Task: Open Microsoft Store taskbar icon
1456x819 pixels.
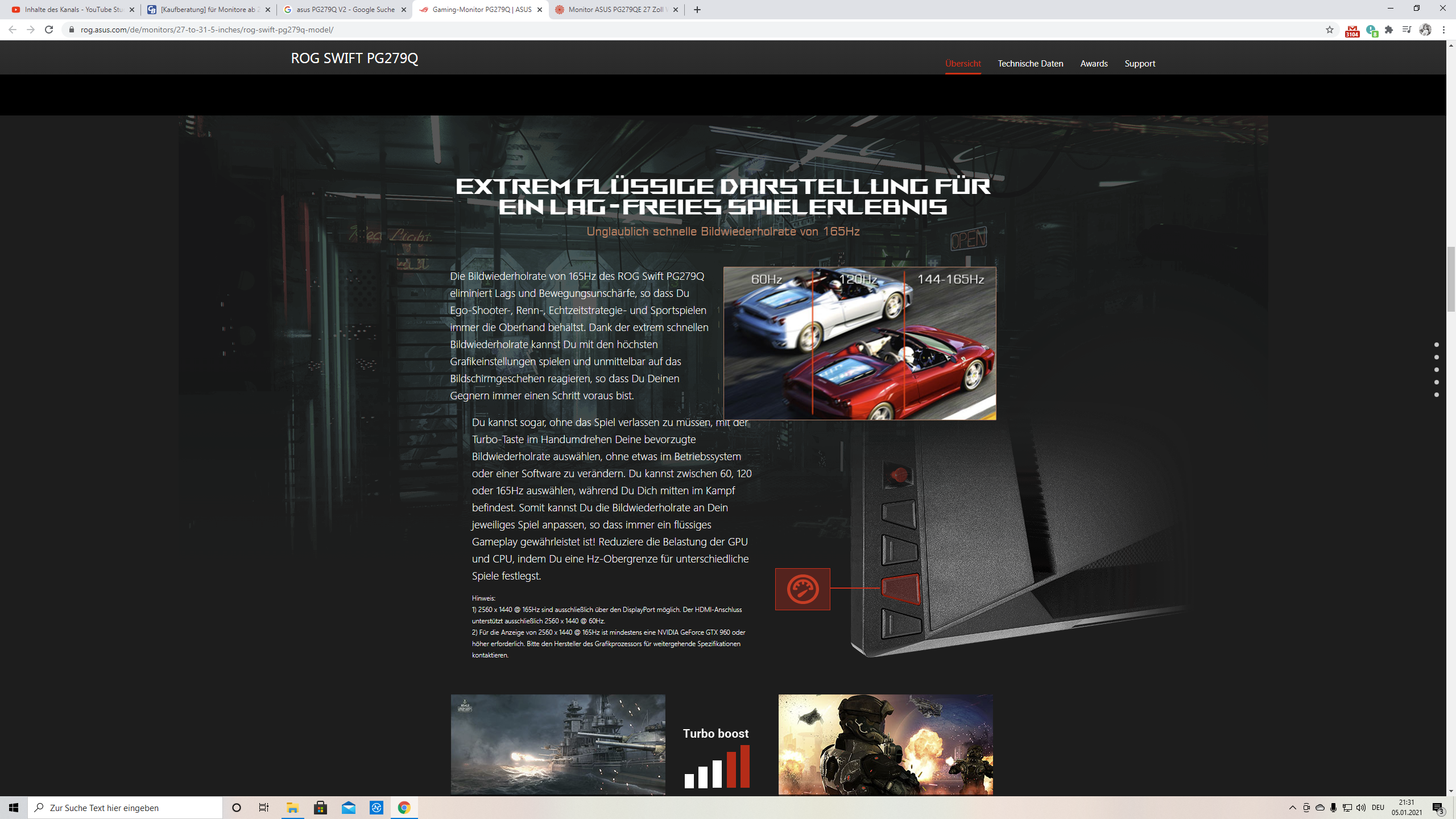Action: click(x=320, y=808)
